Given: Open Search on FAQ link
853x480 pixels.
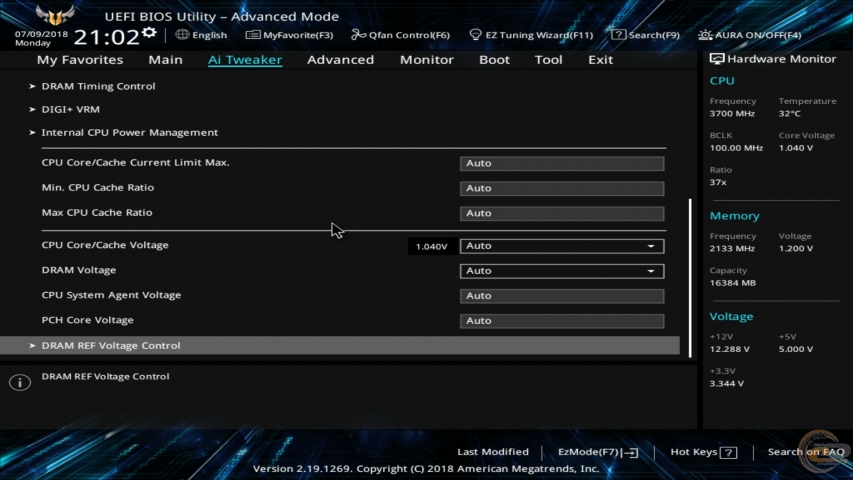Looking at the screenshot, I should 806,452.
